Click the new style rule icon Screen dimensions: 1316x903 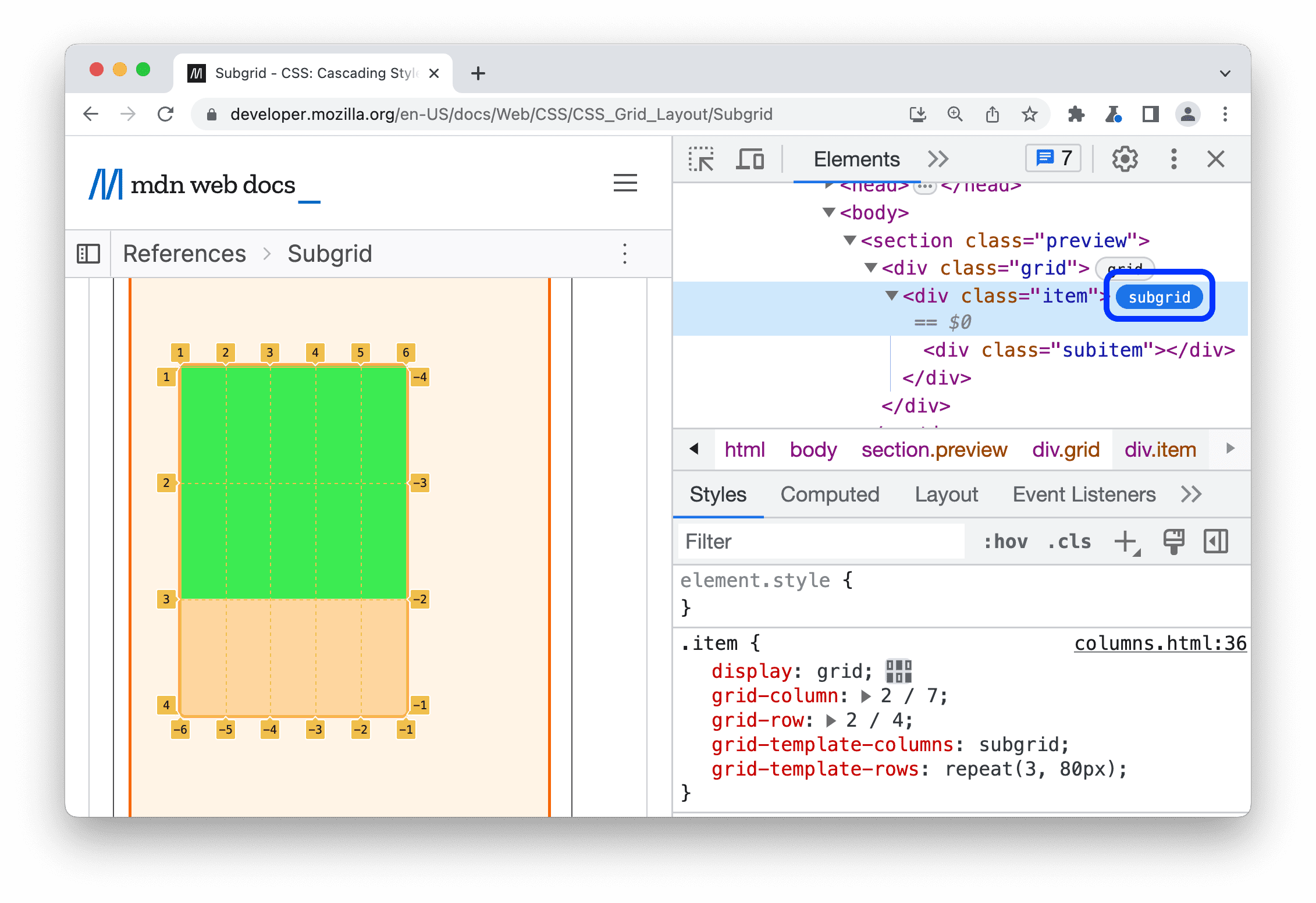[x=1127, y=541]
